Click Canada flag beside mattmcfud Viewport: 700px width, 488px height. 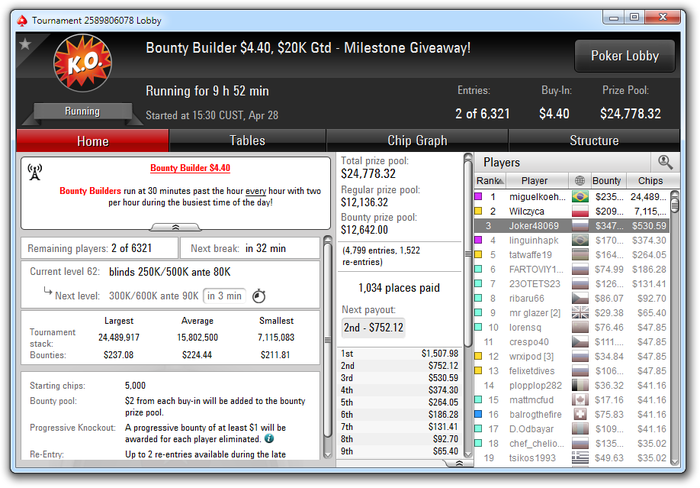[x=580, y=400]
